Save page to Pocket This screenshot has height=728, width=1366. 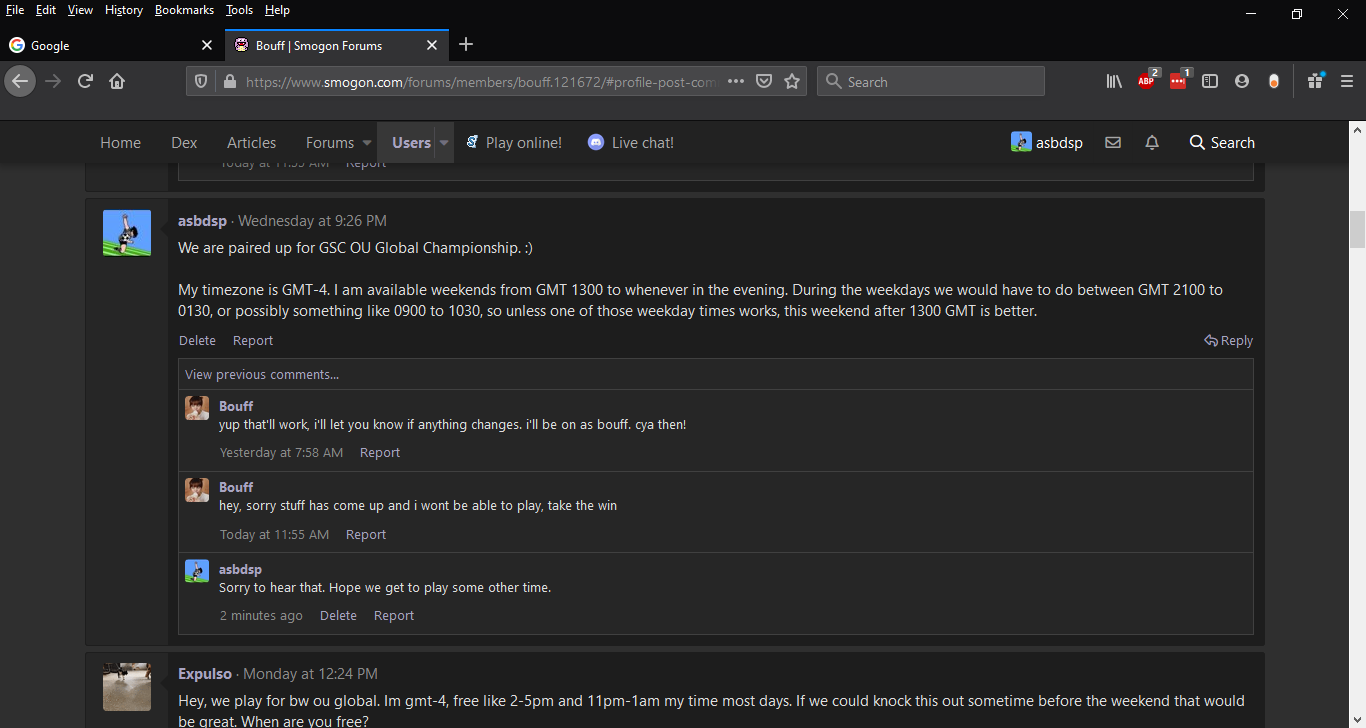coord(764,82)
